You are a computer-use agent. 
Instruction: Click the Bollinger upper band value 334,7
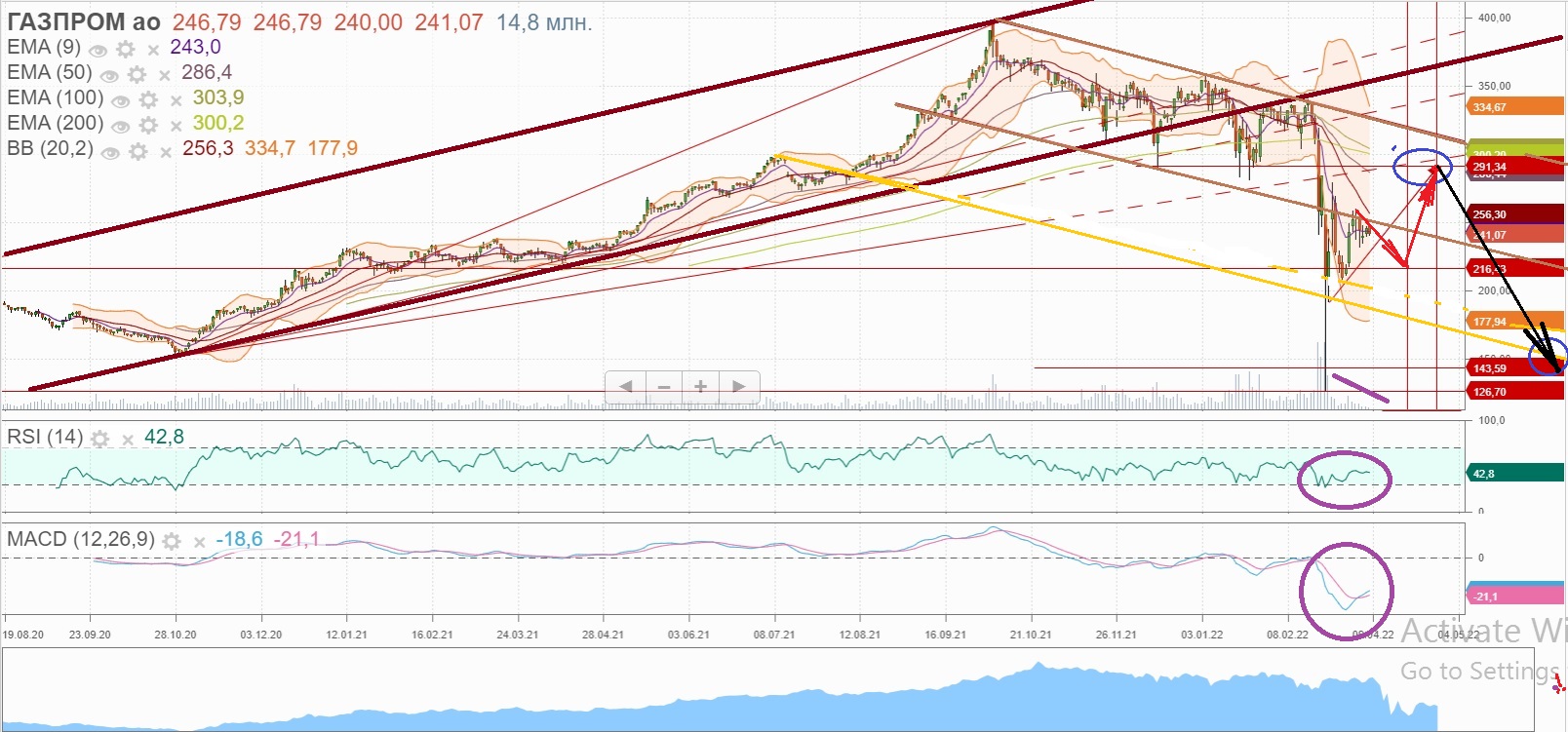pyautogui.click(x=270, y=148)
